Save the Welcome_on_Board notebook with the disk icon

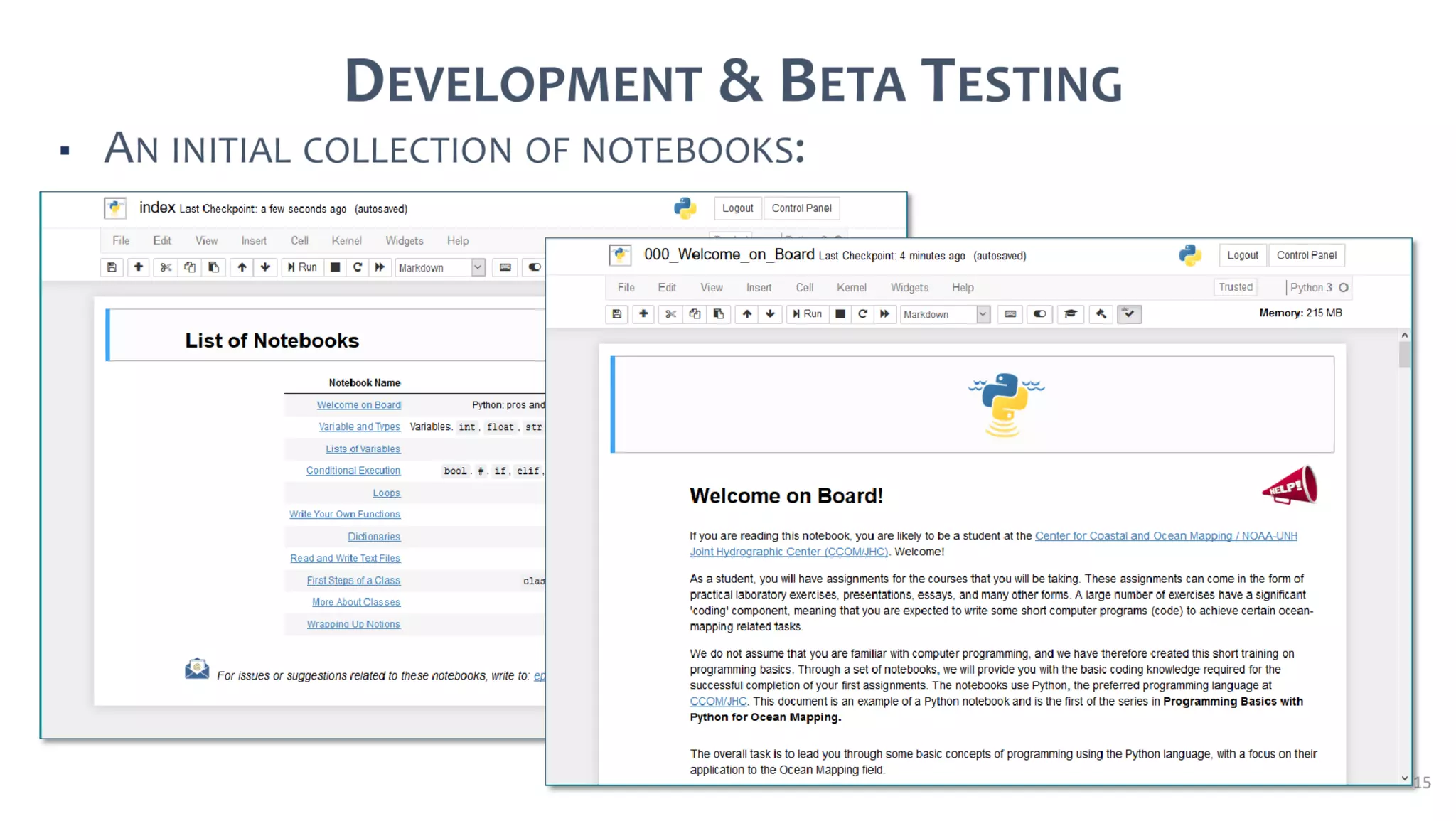(x=616, y=314)
